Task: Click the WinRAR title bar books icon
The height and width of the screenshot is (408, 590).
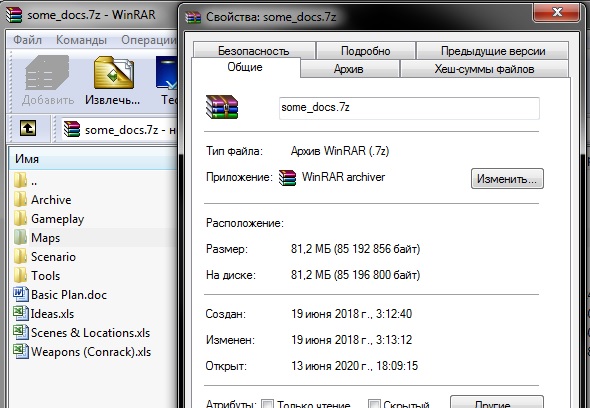Action: pos(14,15)
